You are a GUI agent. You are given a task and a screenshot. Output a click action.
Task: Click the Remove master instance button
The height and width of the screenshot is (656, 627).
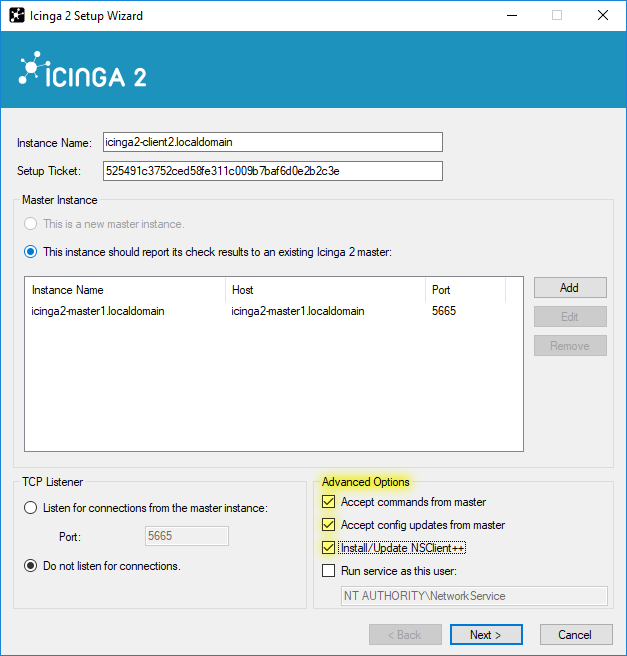click(x=570, y=346)
